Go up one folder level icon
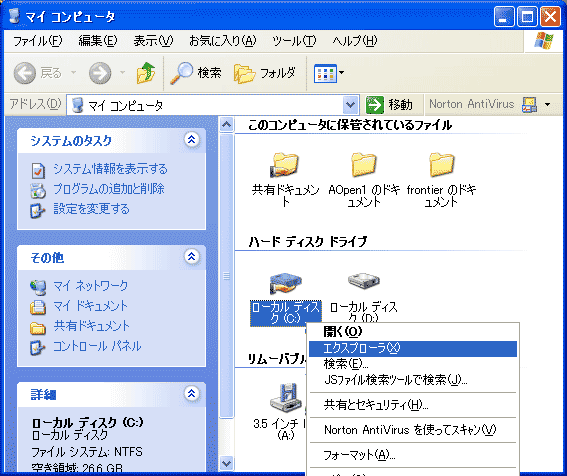Image resolution: width=567 pixels, height=476 pixels. coord(146,73)
